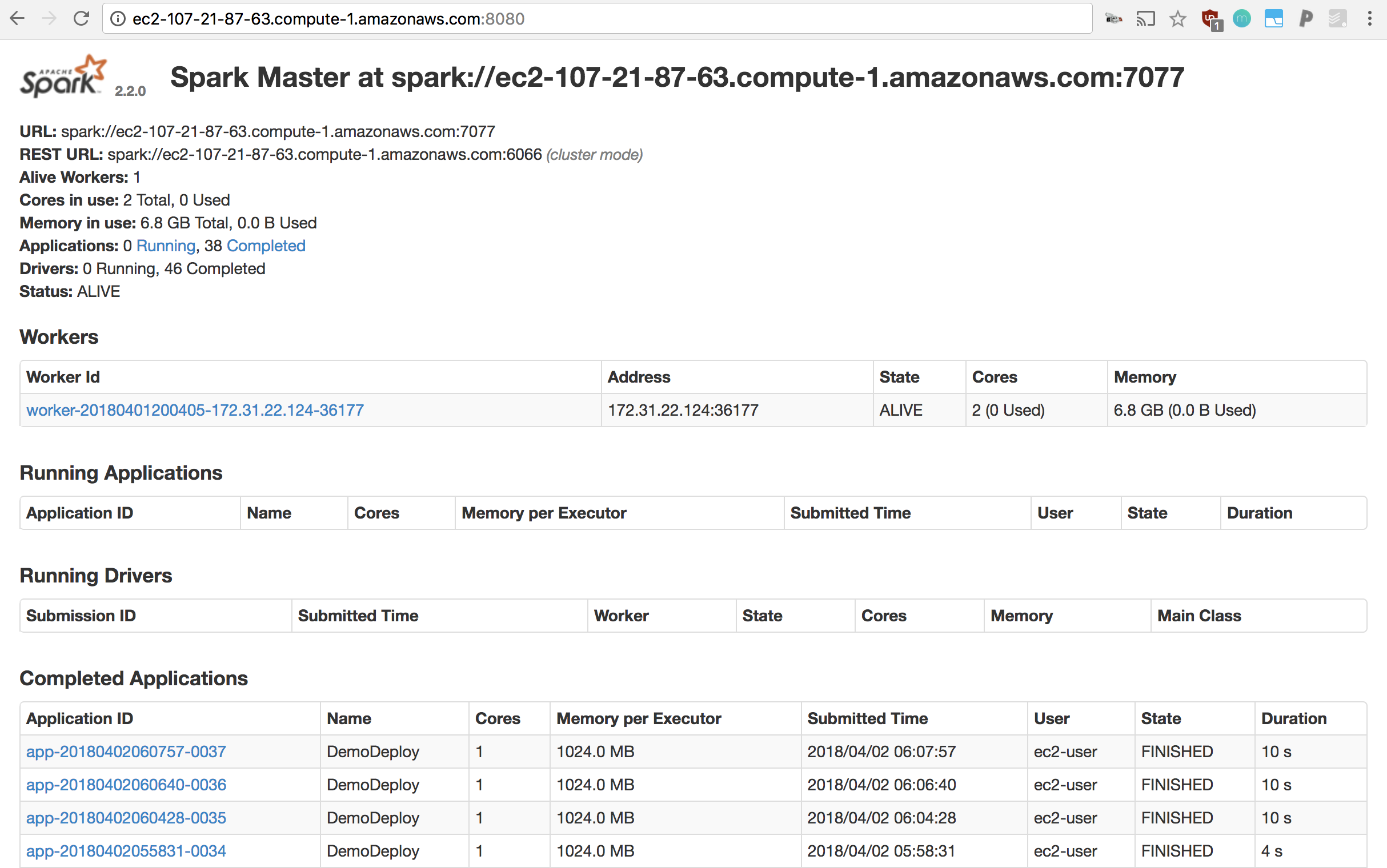Click the Running applications link

click(x=166, y=246)
